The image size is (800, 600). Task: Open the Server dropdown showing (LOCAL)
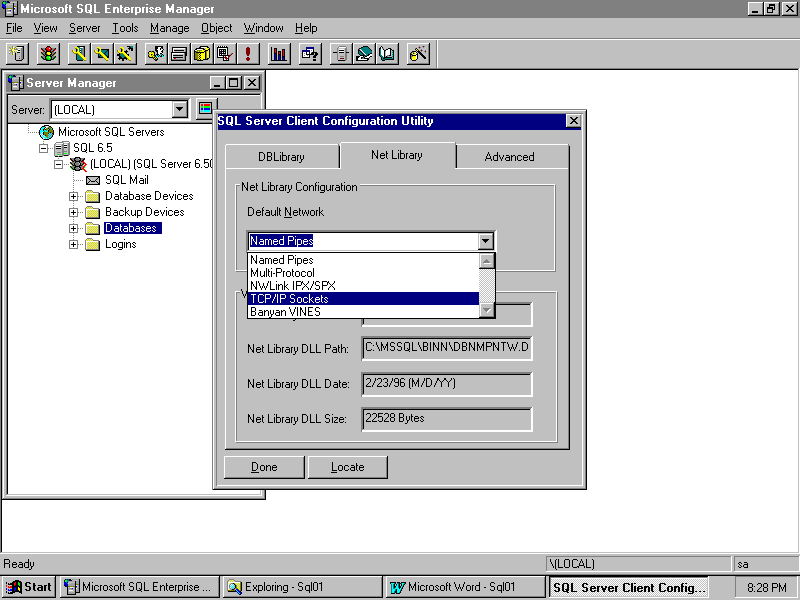(x=180, y=109)
